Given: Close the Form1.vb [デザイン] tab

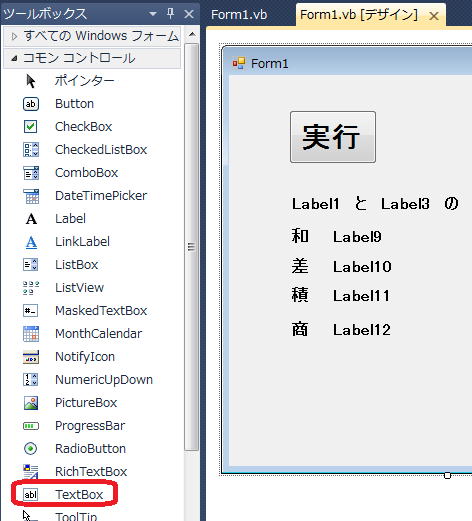Looking at the screenshot, I should (434, 16).
